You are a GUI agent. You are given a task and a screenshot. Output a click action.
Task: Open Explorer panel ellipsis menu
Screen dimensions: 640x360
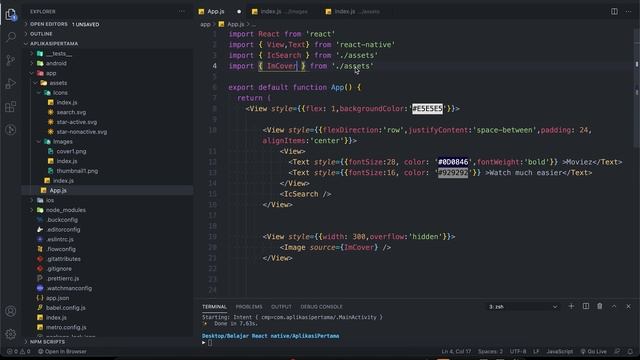[182, 11]
